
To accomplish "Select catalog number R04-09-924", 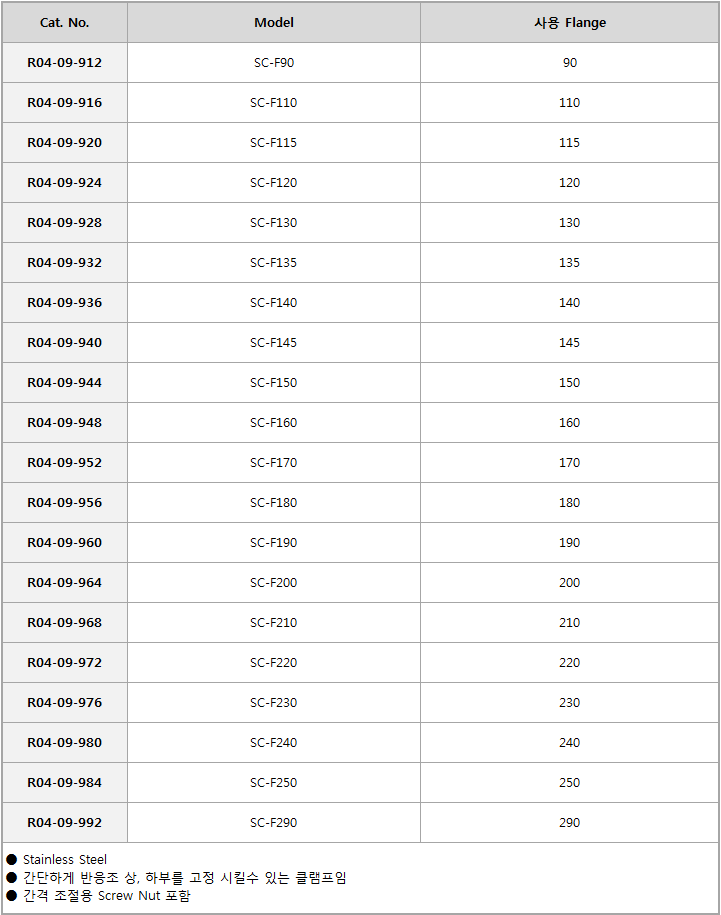I will coord(65,183).
